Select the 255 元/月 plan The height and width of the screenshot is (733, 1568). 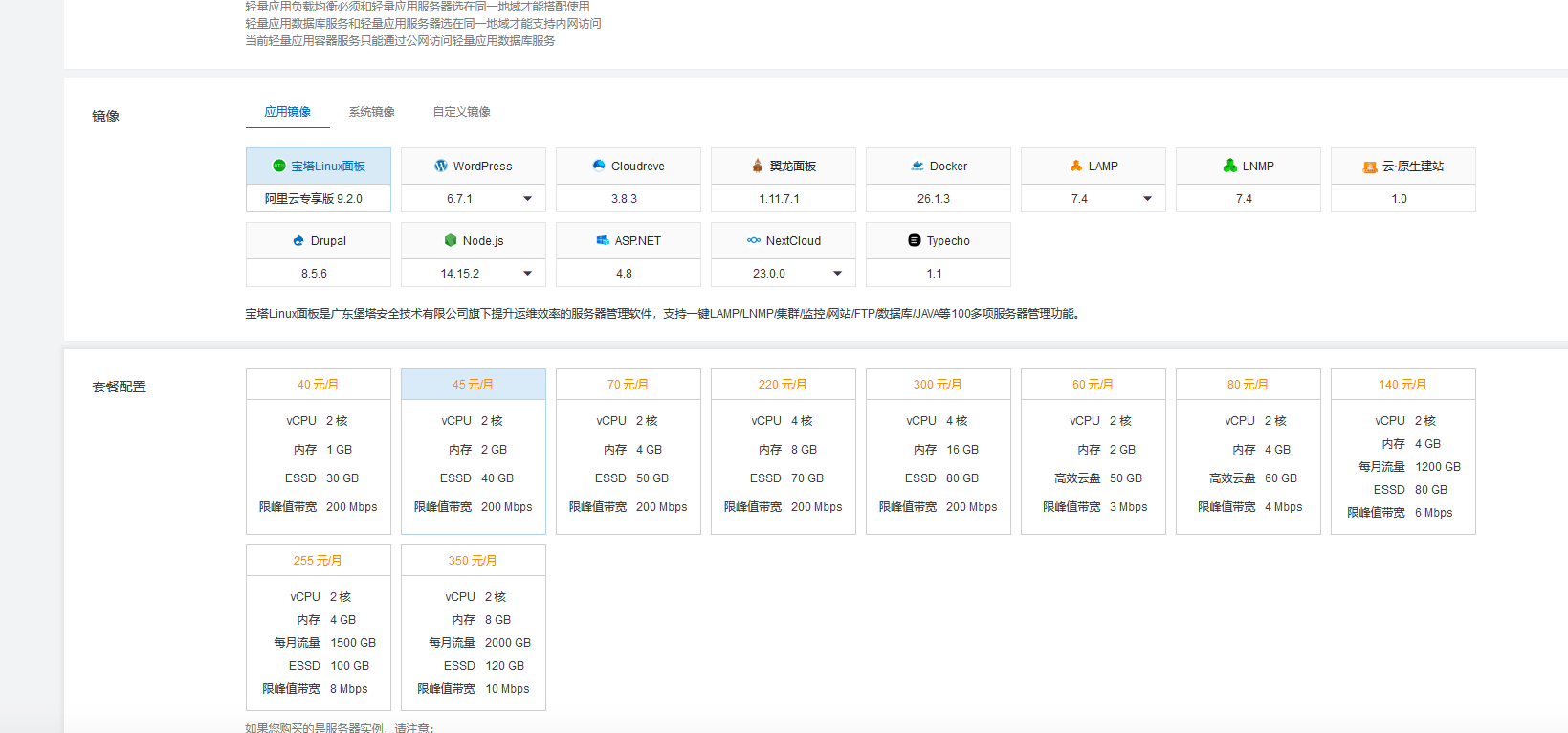[x=319, y=628]
